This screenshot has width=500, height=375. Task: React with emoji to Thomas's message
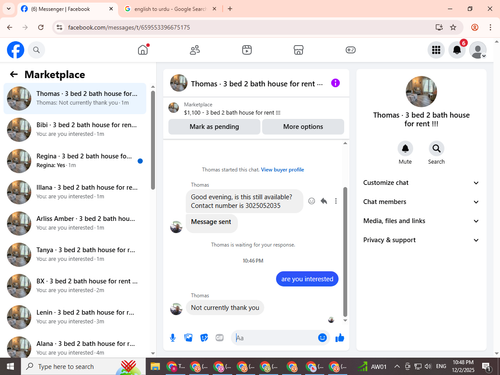(311, 201)
